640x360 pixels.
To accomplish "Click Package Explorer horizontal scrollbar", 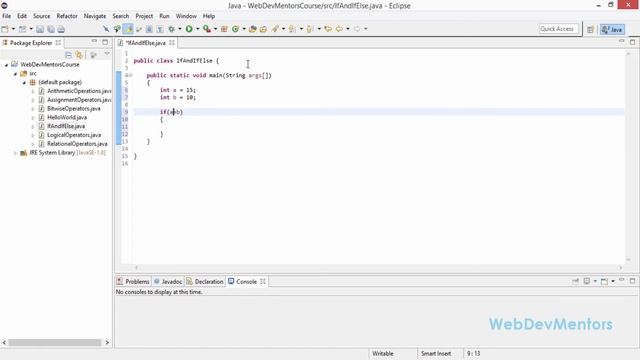I will click(55, 342).
